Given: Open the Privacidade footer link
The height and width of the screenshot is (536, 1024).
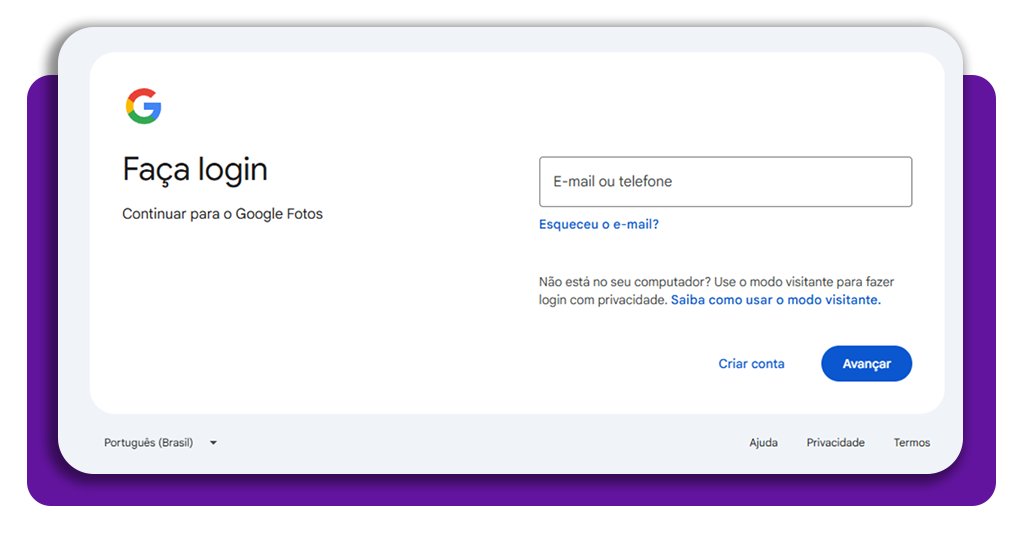Looking at the screenshot, I should point(835,443).
